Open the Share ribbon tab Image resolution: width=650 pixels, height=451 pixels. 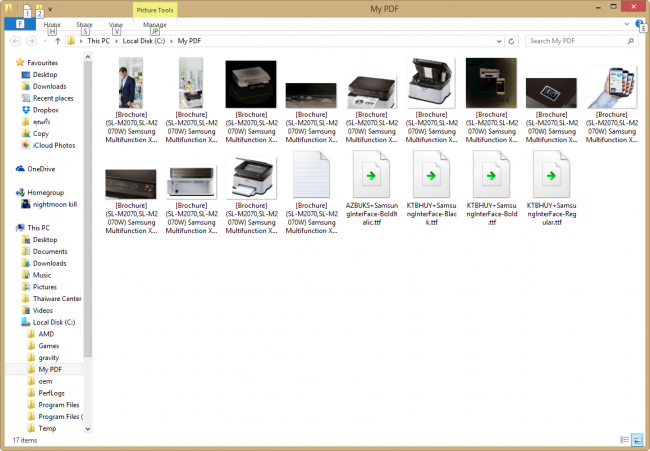(x=84, y=24)
